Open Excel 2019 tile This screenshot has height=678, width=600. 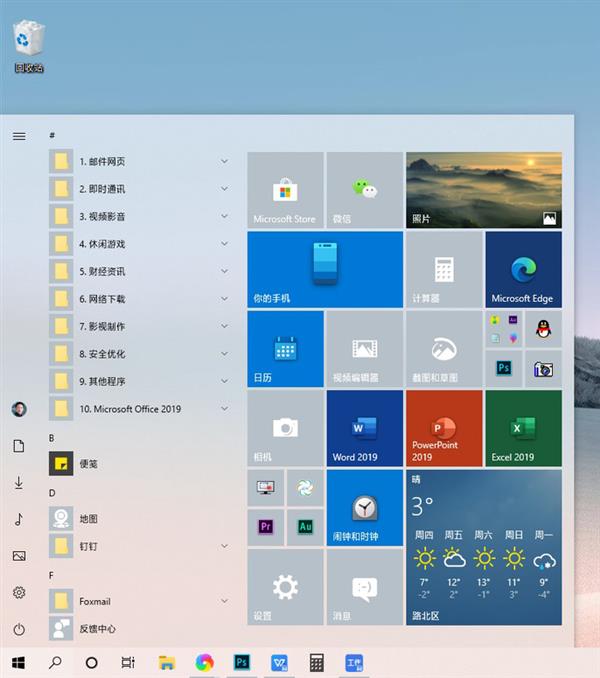[522, 428]
